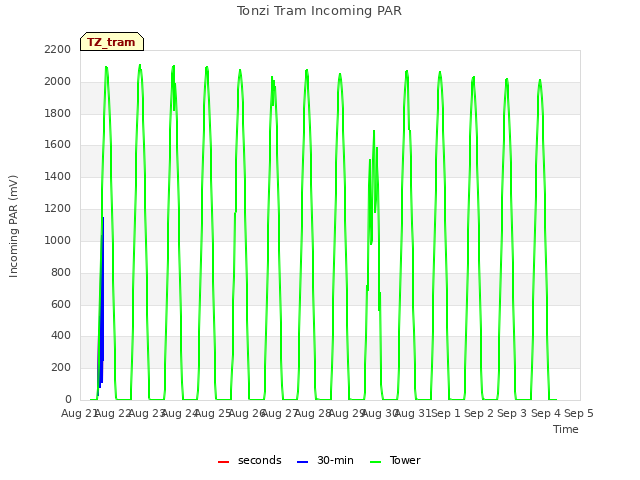Click the Time axis label
This screenshot has height=480, width=640.
[x=566, y=429]
